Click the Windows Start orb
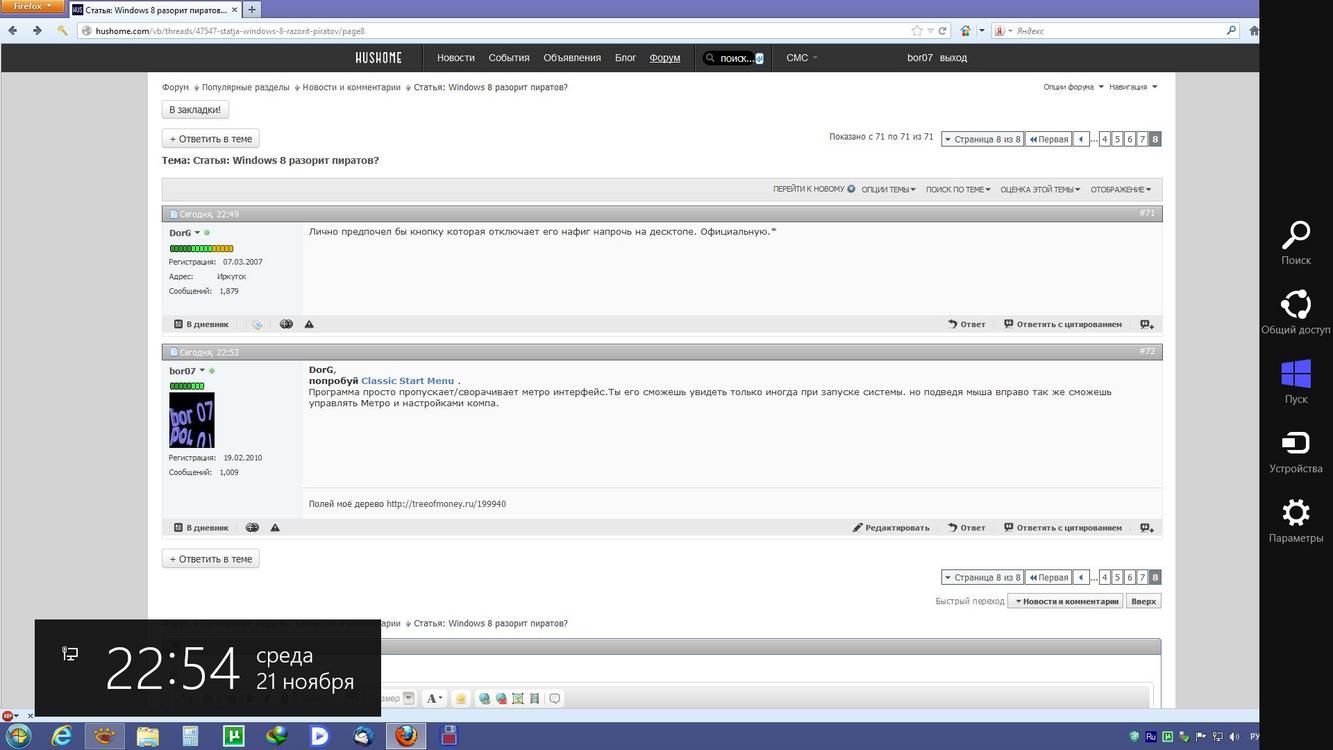Image resolution: width=1333 pixels, height=750 pixels. click(x=17, y=736)
